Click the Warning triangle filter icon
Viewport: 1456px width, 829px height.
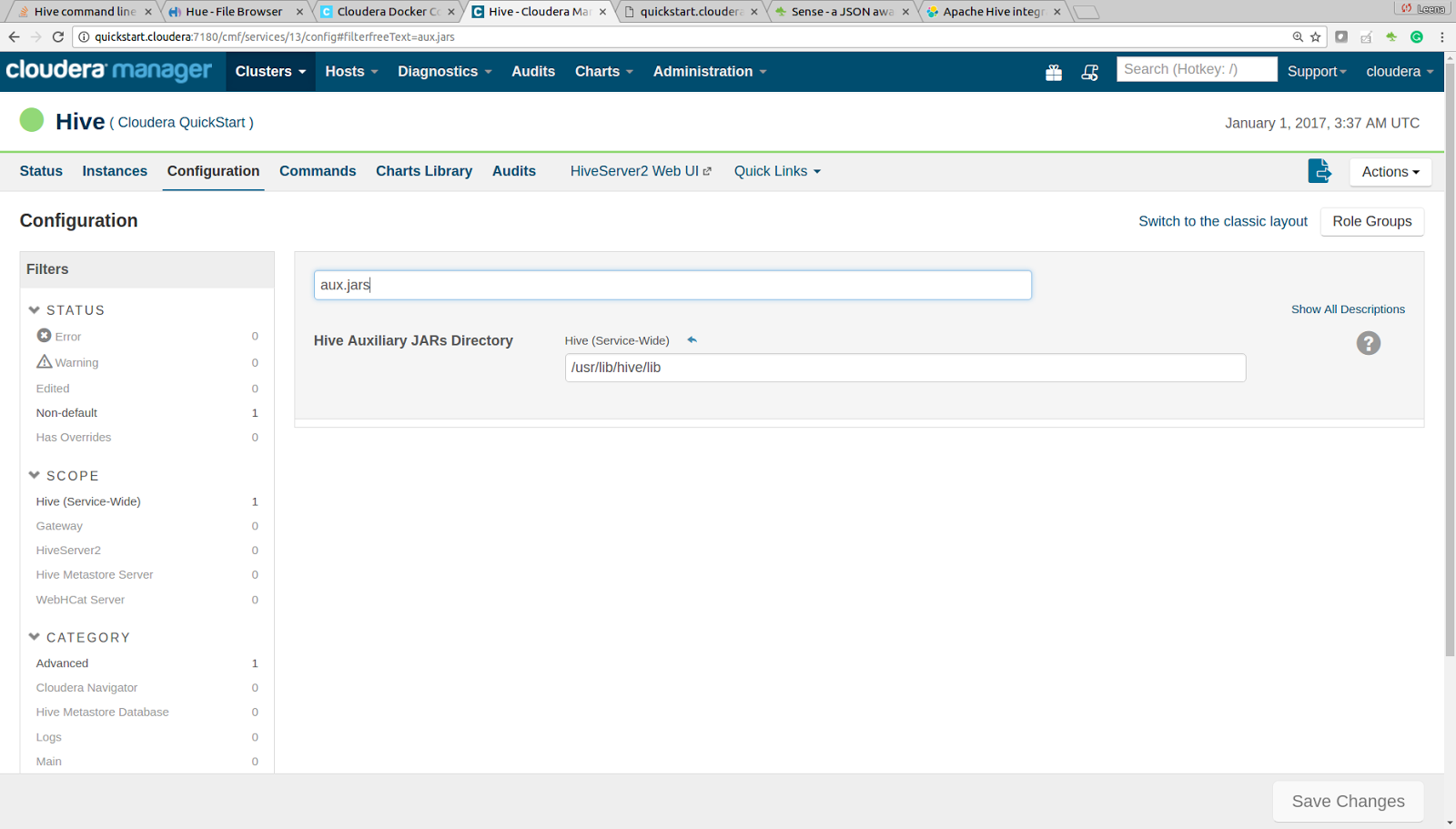tap(44, 361)
